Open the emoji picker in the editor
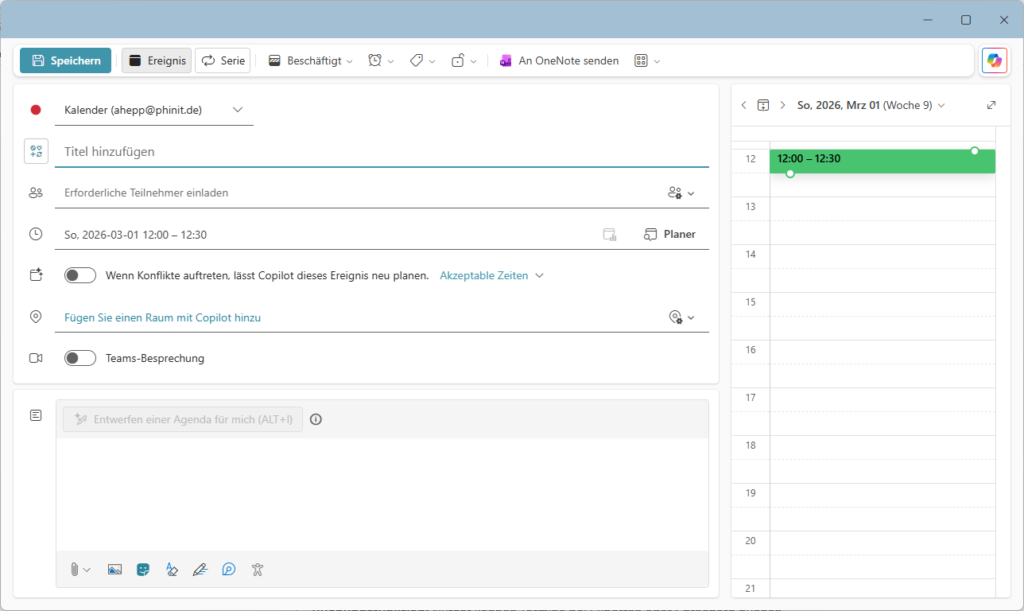The height and width of the screenshot is (611, 1024). pyautogui.click(x=143, y=568)
